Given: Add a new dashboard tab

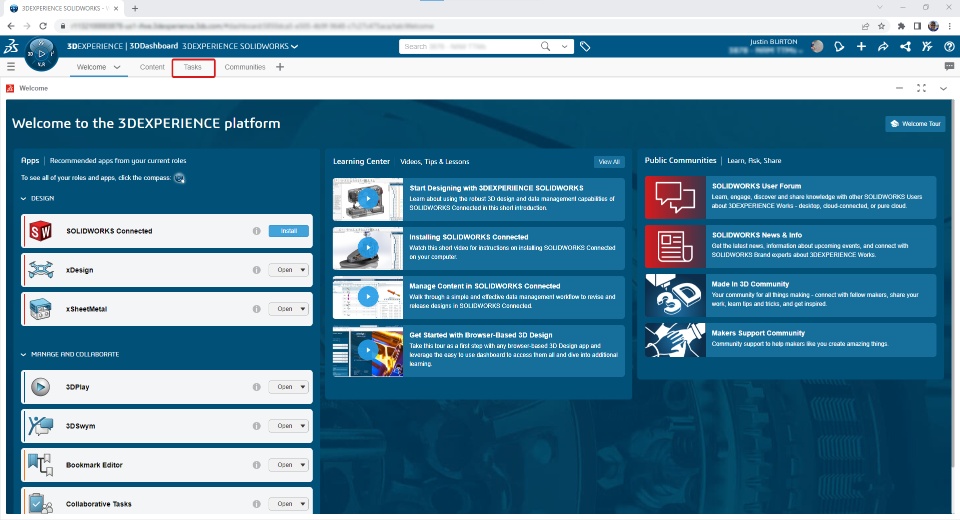Looking at the screenshot, I should pyautogui.click(x=280, y=67).
